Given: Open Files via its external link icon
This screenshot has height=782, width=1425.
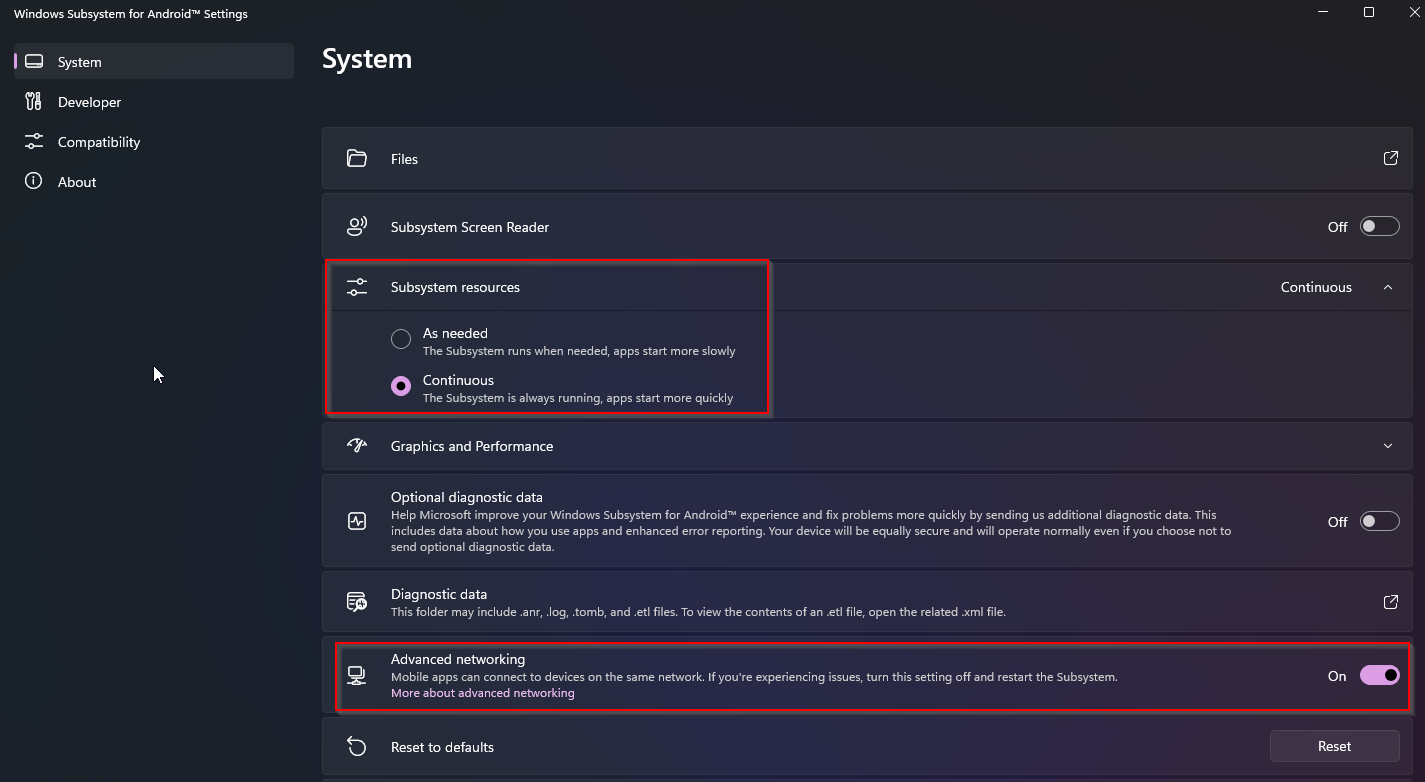Looking at the screenshot, I should tap(1390, 157).
